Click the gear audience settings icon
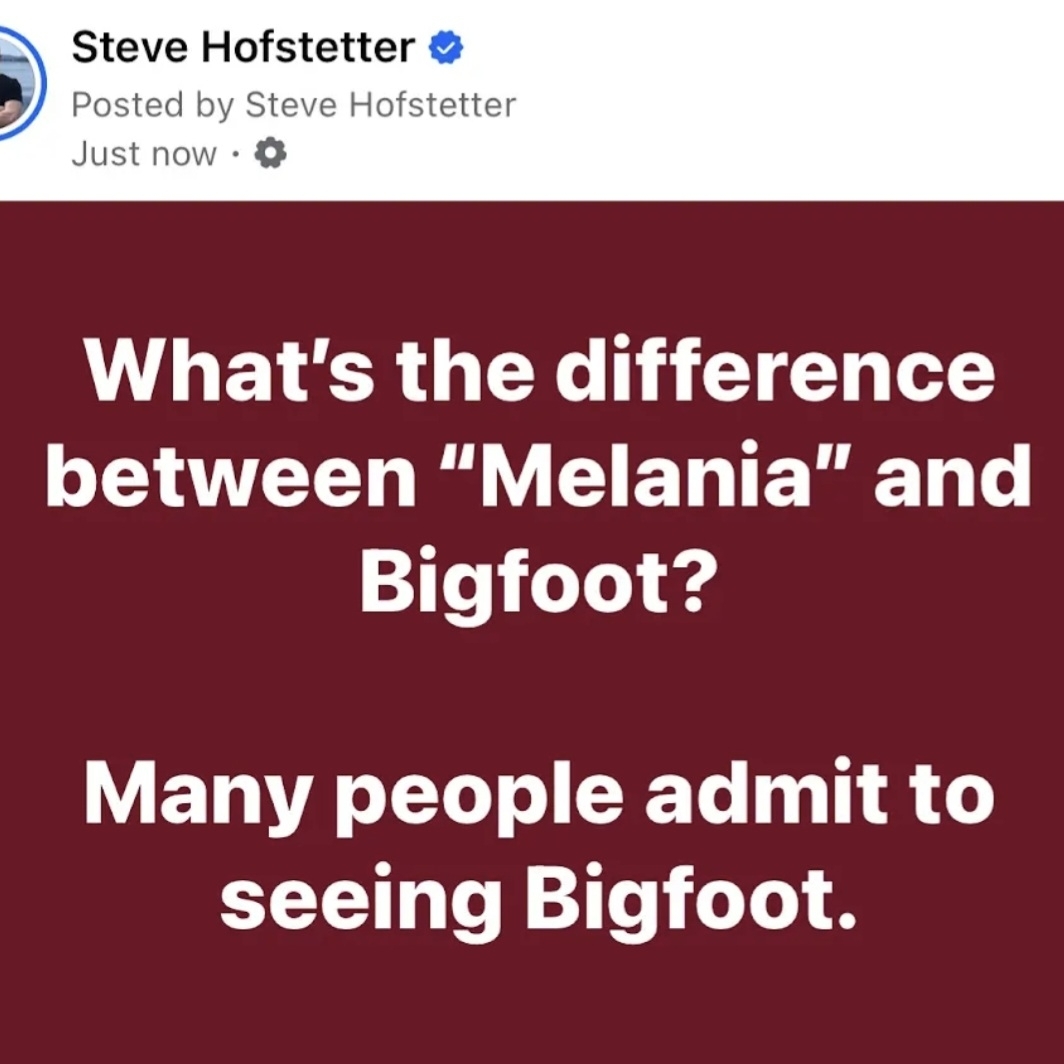 pos(271,153)
